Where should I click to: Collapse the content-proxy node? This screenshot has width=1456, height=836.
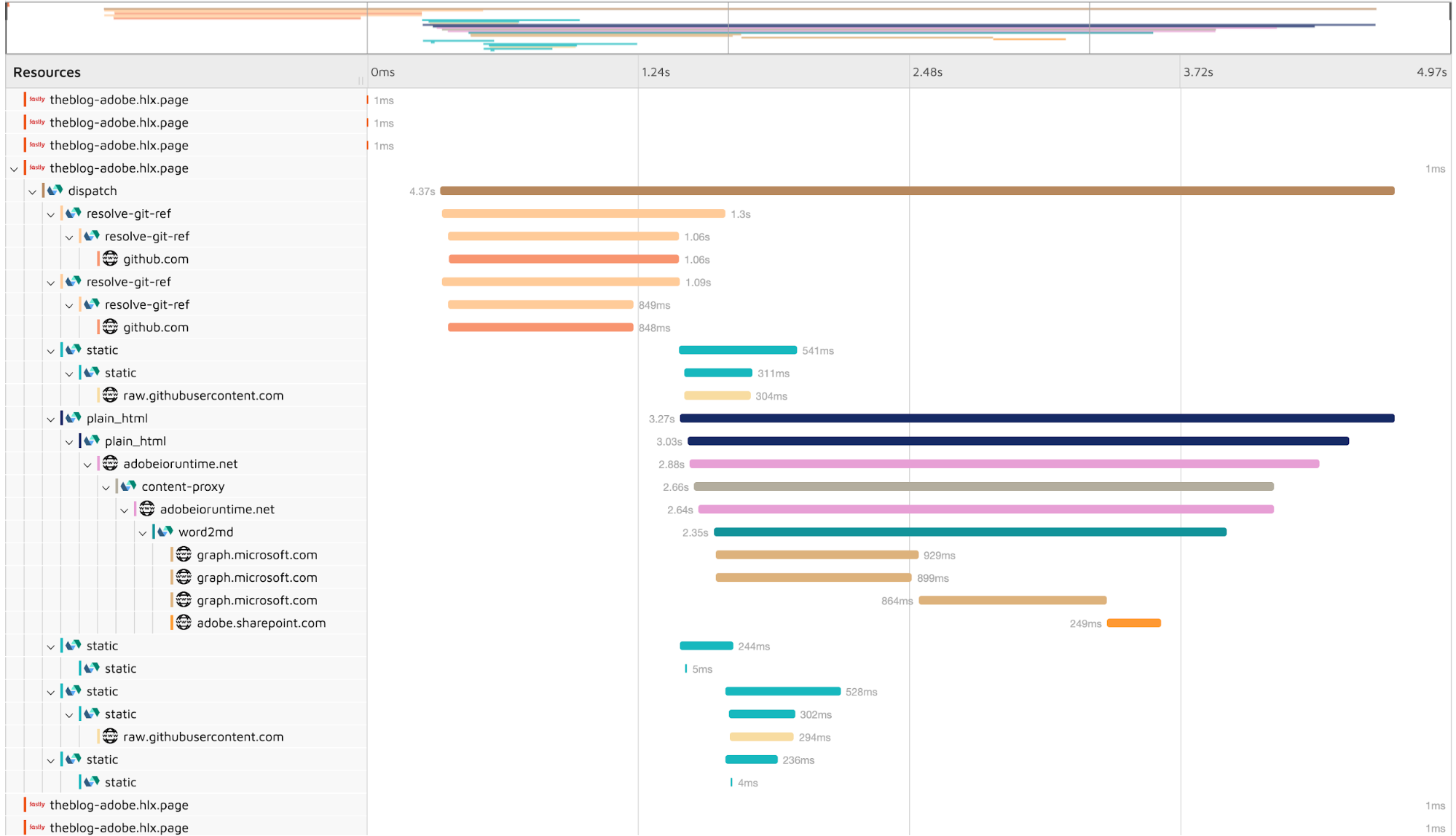(106, 487)
